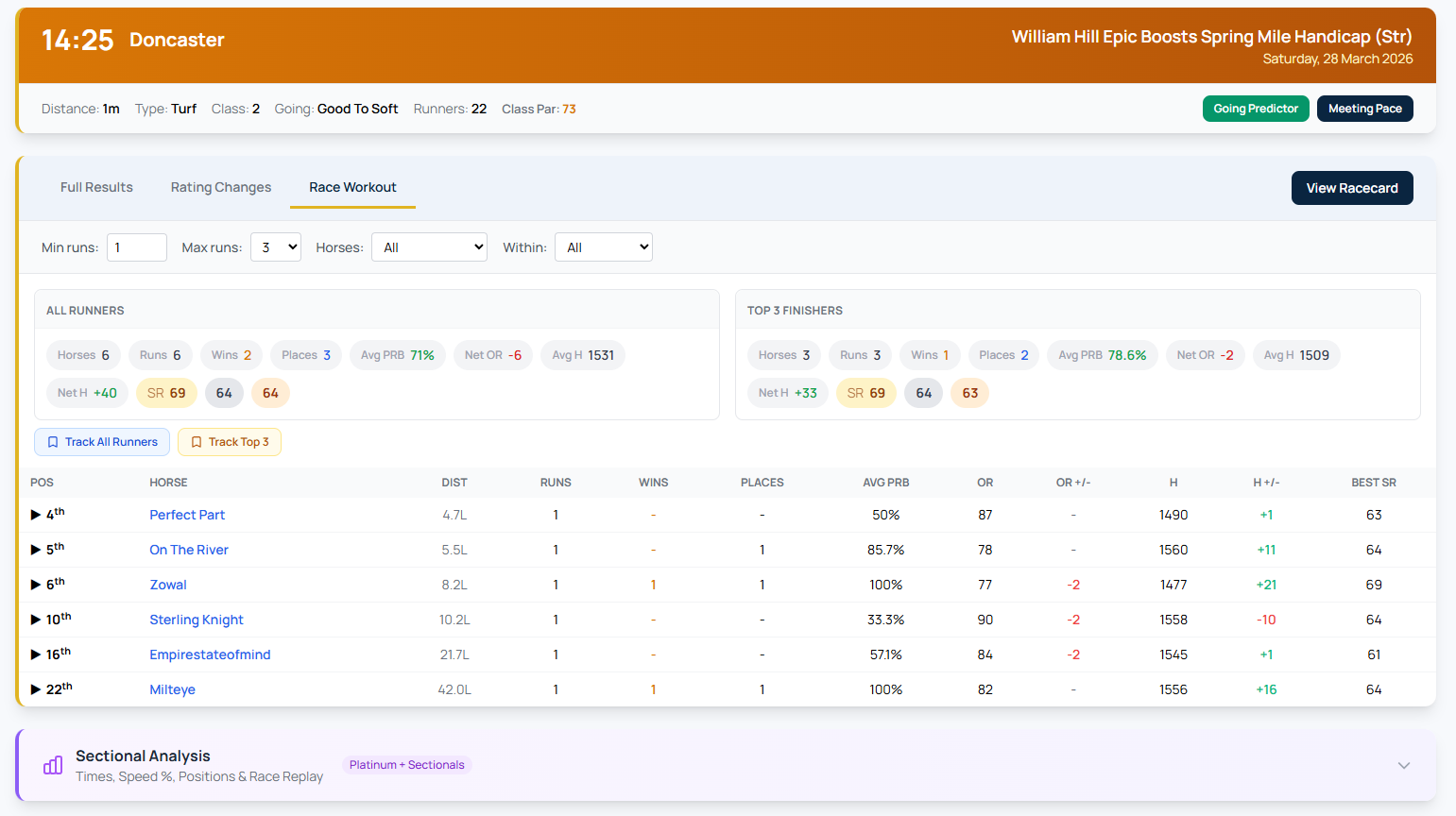Expand the Milteye row triangle

[x=36, y=689]
